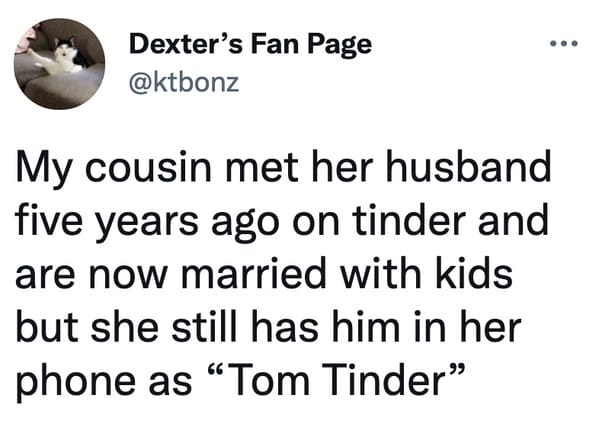This screenshot has height=424, width=599.
Task: Click the word "Dexter's" in the display name
Action: click(x=186, y=44)
